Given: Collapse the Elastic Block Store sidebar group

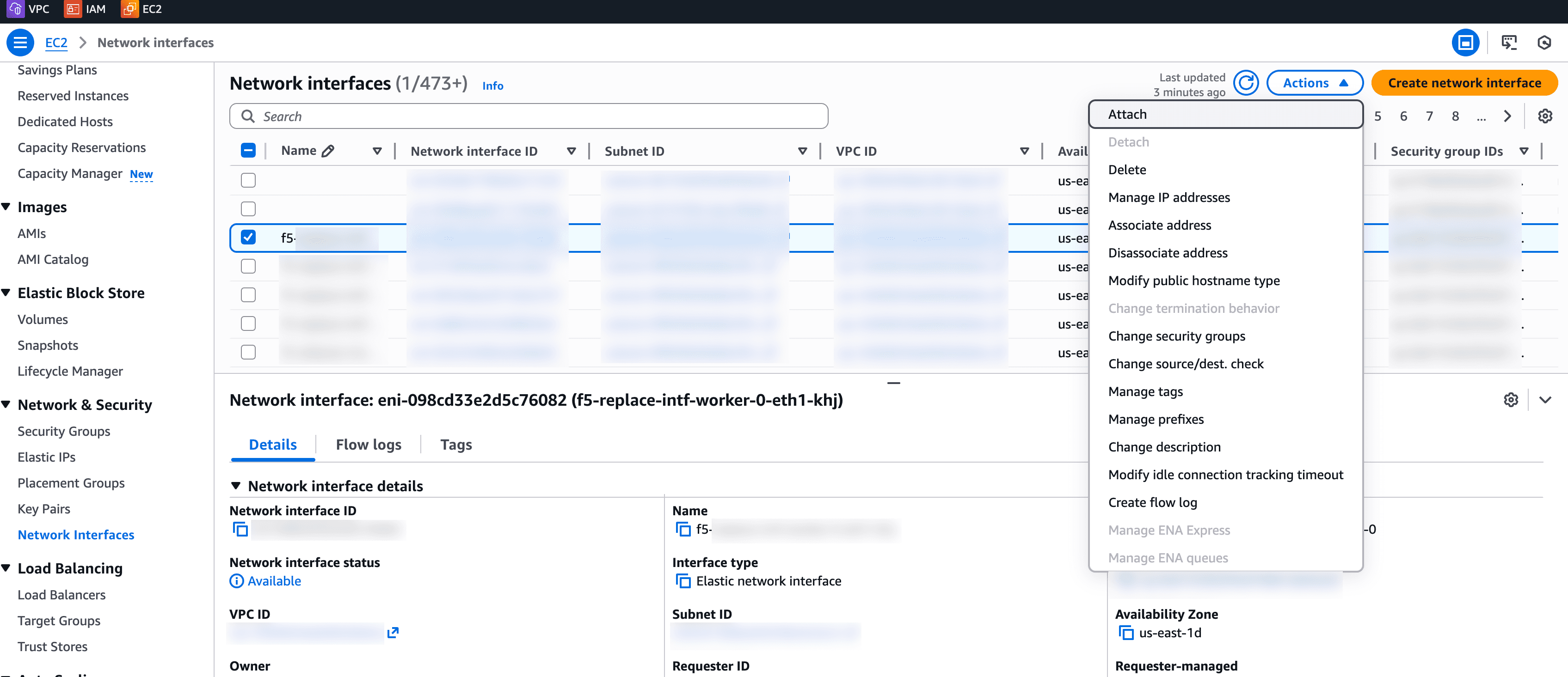Looking at the screenshot, I should click(6, 293).
